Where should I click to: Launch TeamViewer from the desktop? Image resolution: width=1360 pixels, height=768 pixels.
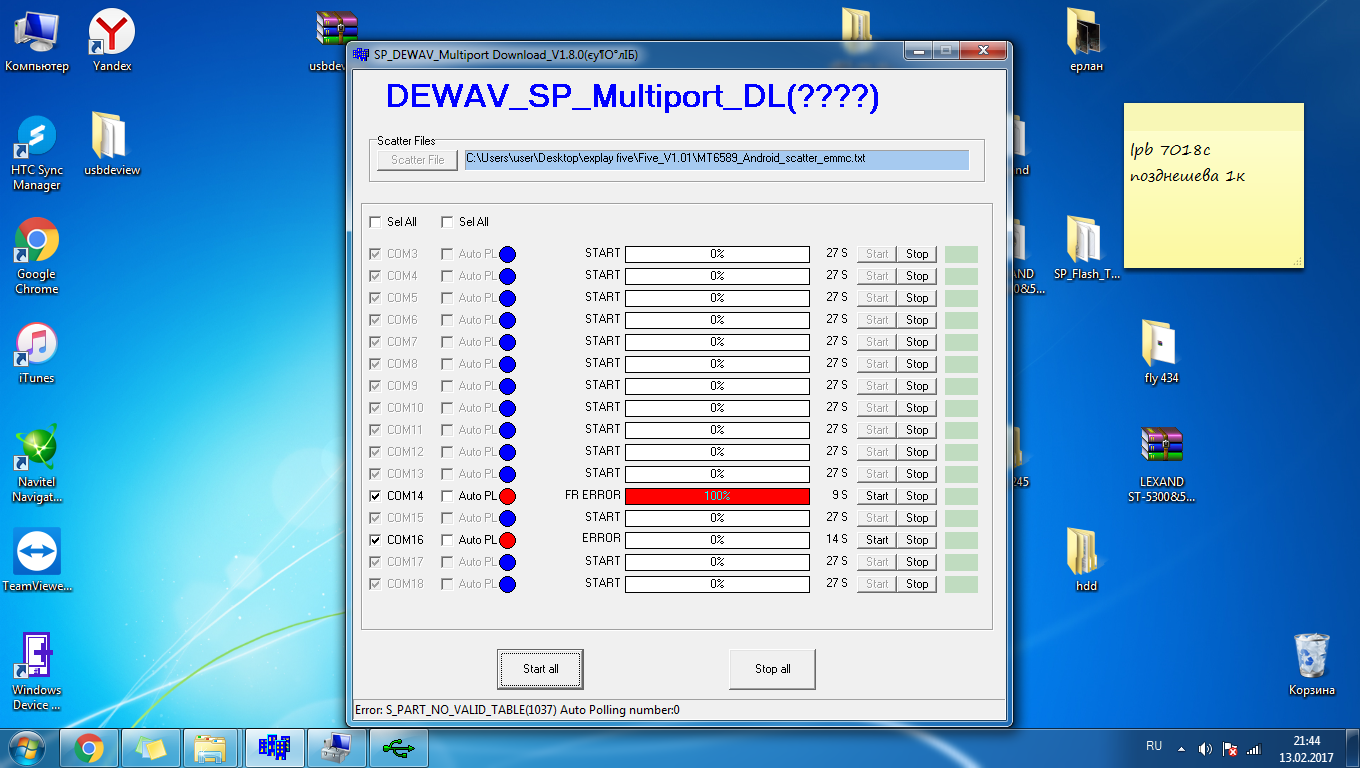tap(37, 552)
